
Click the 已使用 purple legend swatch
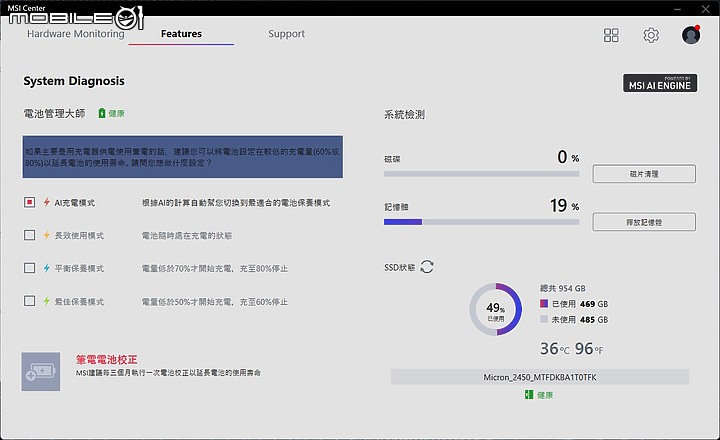point(544,304)
